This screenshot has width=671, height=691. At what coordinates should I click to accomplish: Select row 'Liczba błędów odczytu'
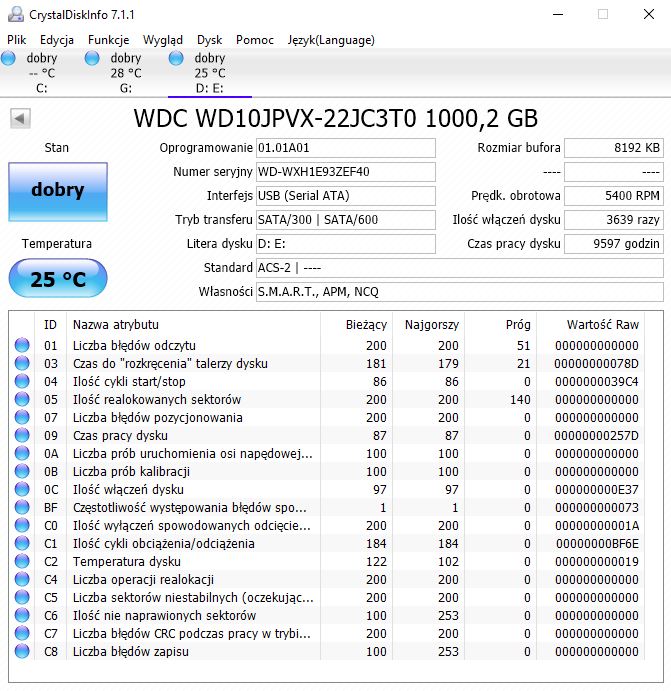tap(326, 345)
